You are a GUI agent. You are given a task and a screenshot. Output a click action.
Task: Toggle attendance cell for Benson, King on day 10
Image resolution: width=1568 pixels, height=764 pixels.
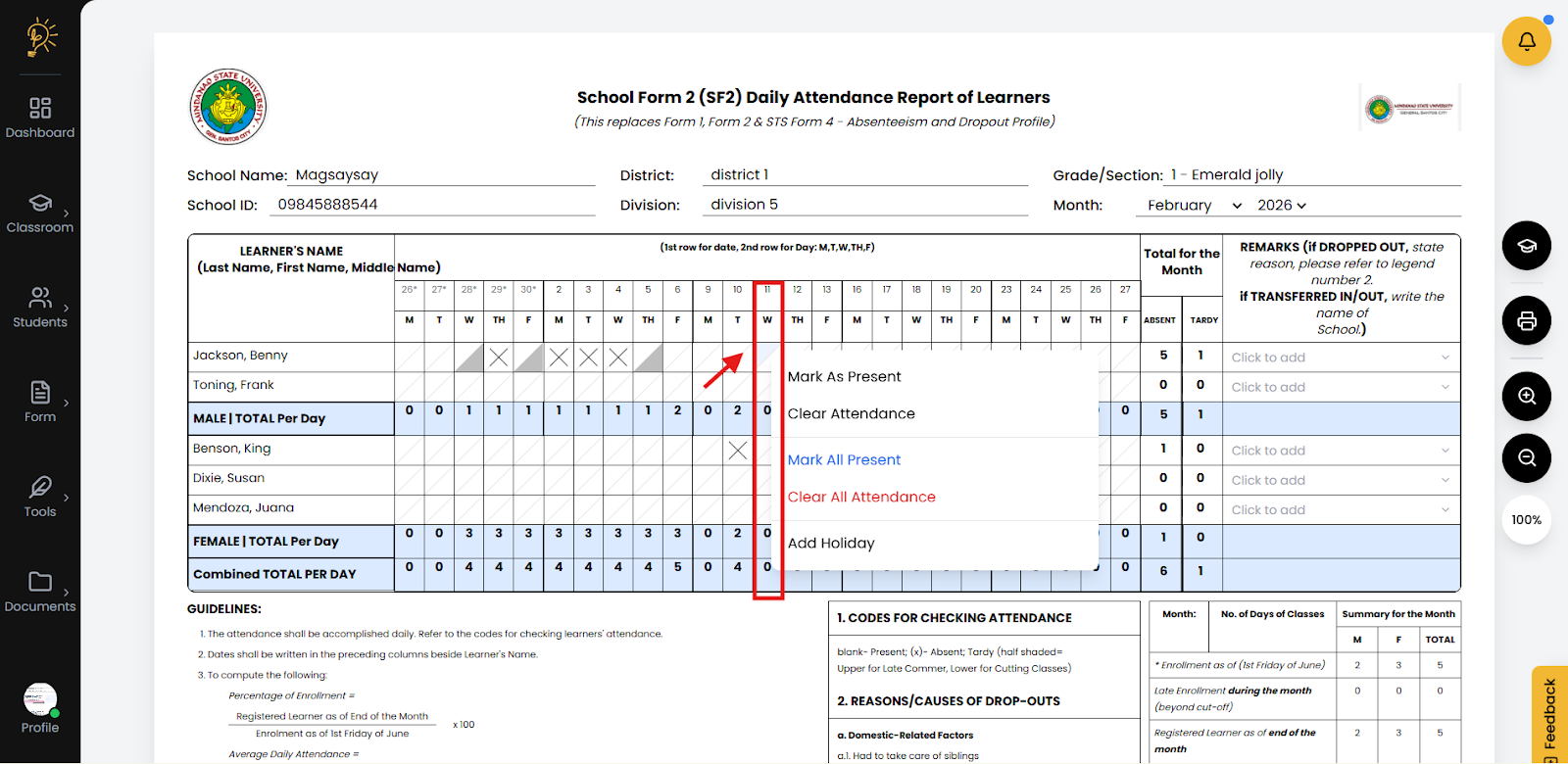coord(737,451)
